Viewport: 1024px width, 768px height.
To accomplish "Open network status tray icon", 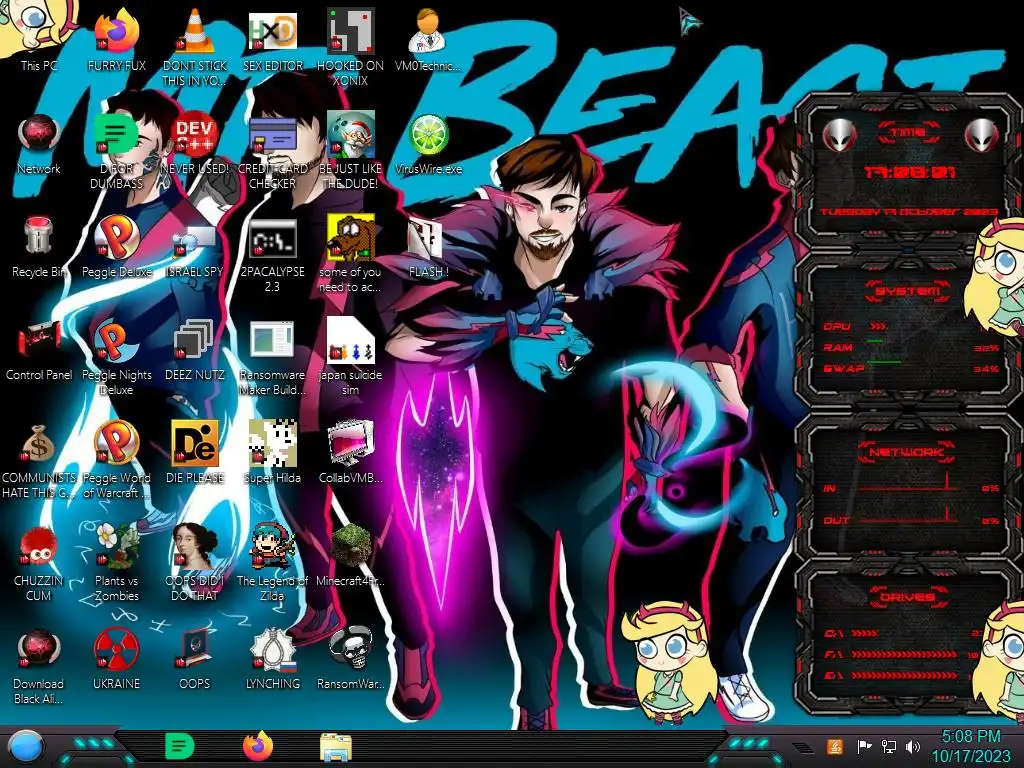I will click(x=889, y=746).
